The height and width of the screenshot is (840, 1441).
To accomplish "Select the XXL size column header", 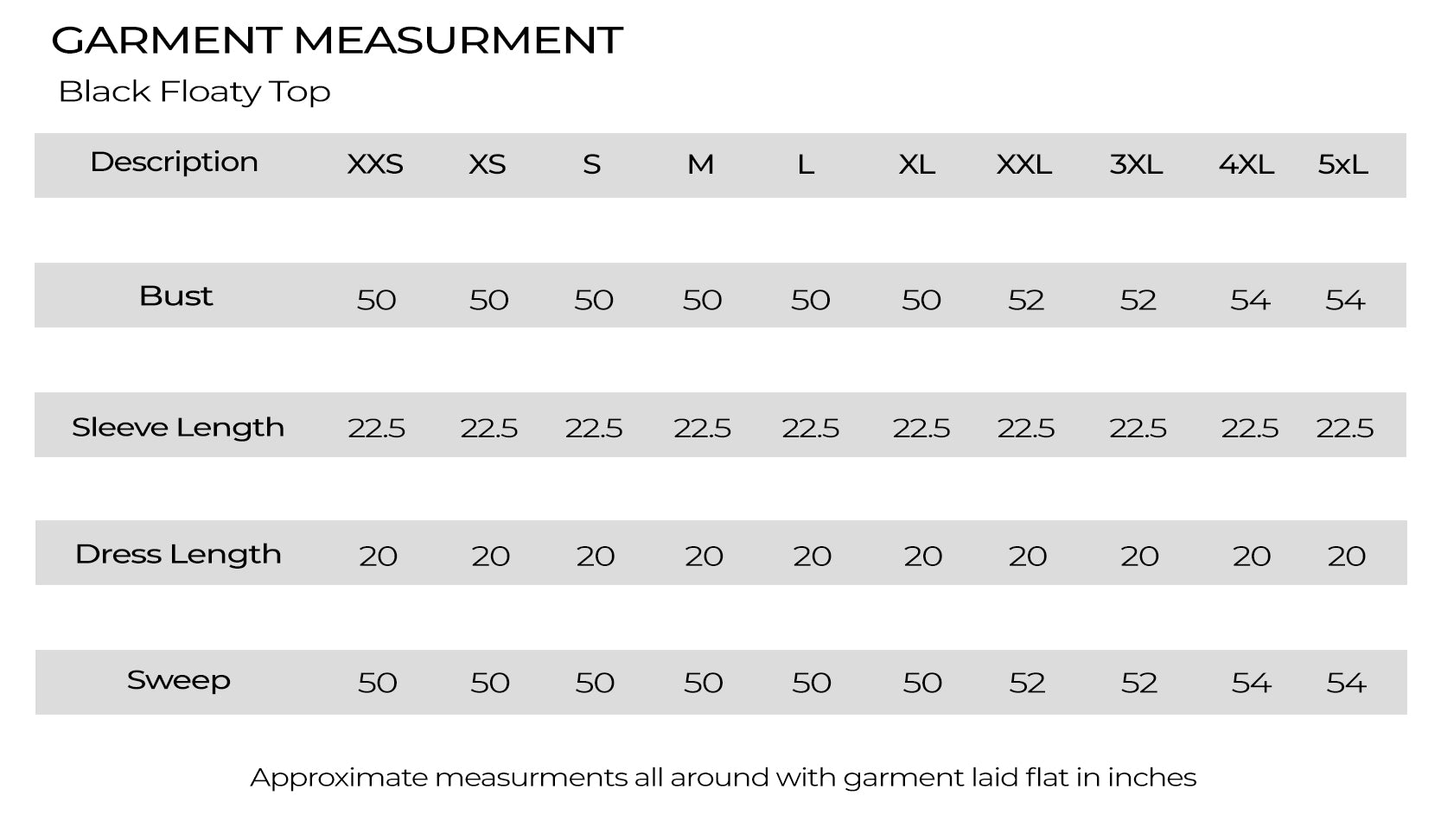I will click(1023, 164).
